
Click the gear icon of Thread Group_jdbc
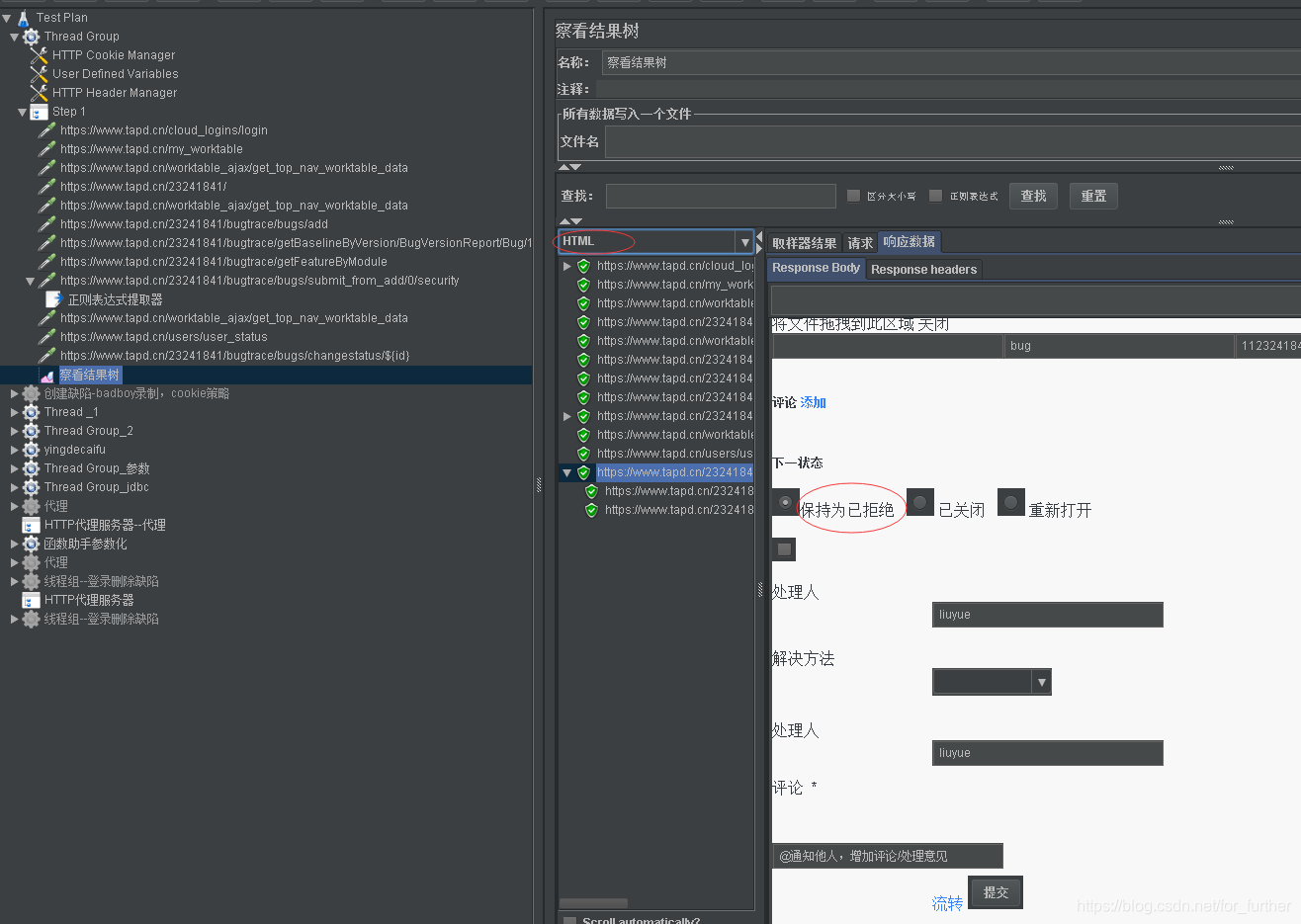pyautogui.click(x=32, y=487)
